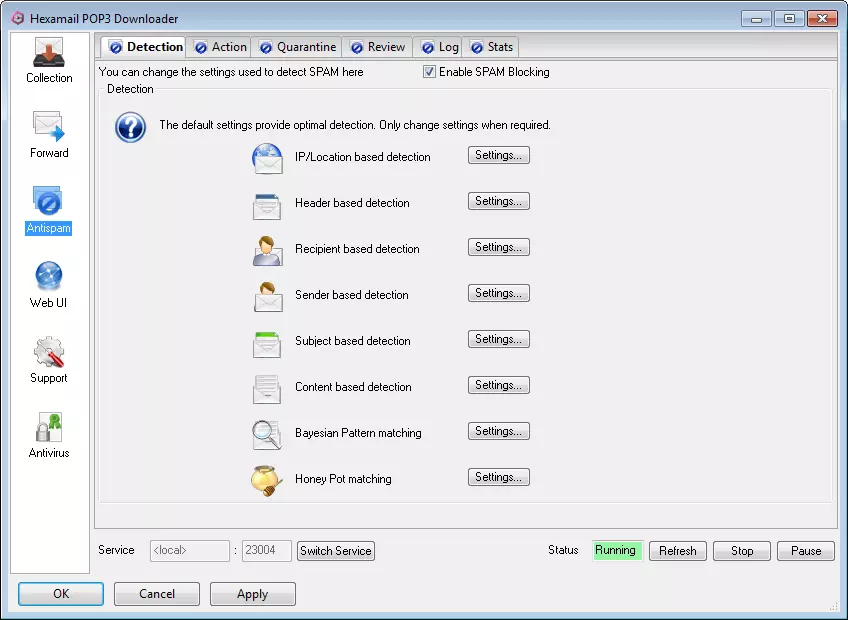The width and height of the screenshot is (848, 620).
Task: Go to the Support section
Action: pos(49,360)
